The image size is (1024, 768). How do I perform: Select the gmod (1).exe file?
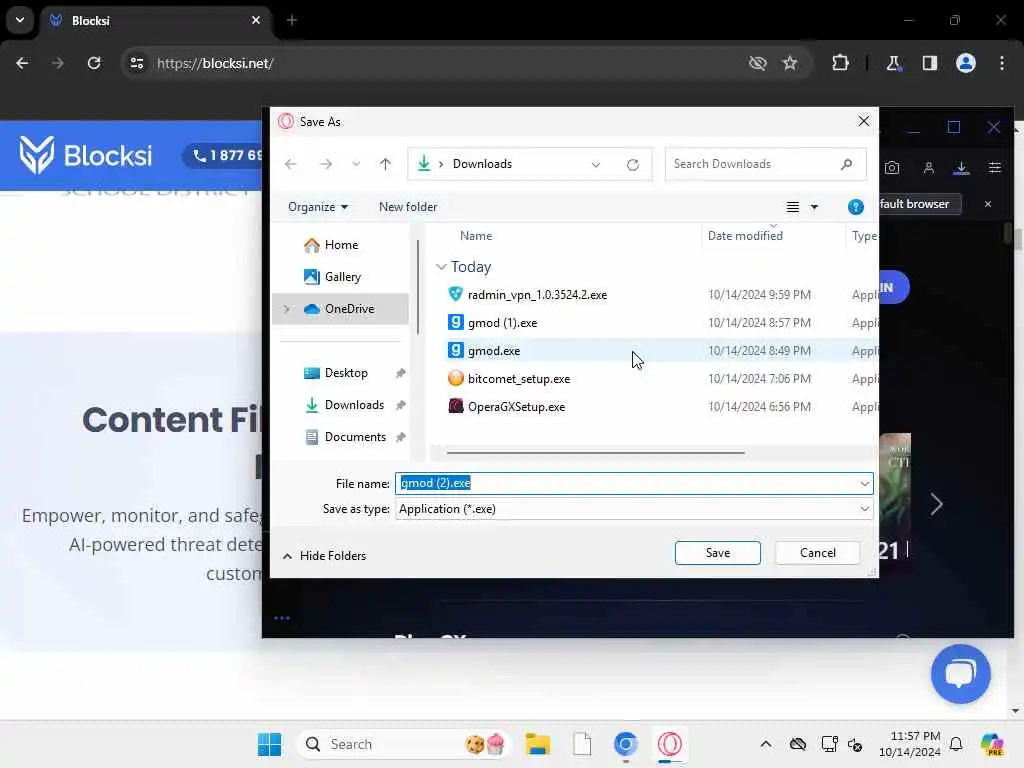pos(502,323)
